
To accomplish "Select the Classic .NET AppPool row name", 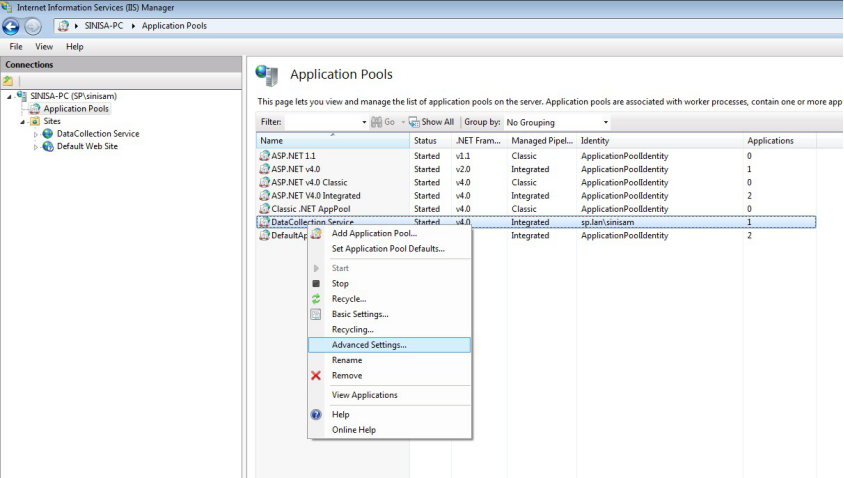I will click(311, 209).
